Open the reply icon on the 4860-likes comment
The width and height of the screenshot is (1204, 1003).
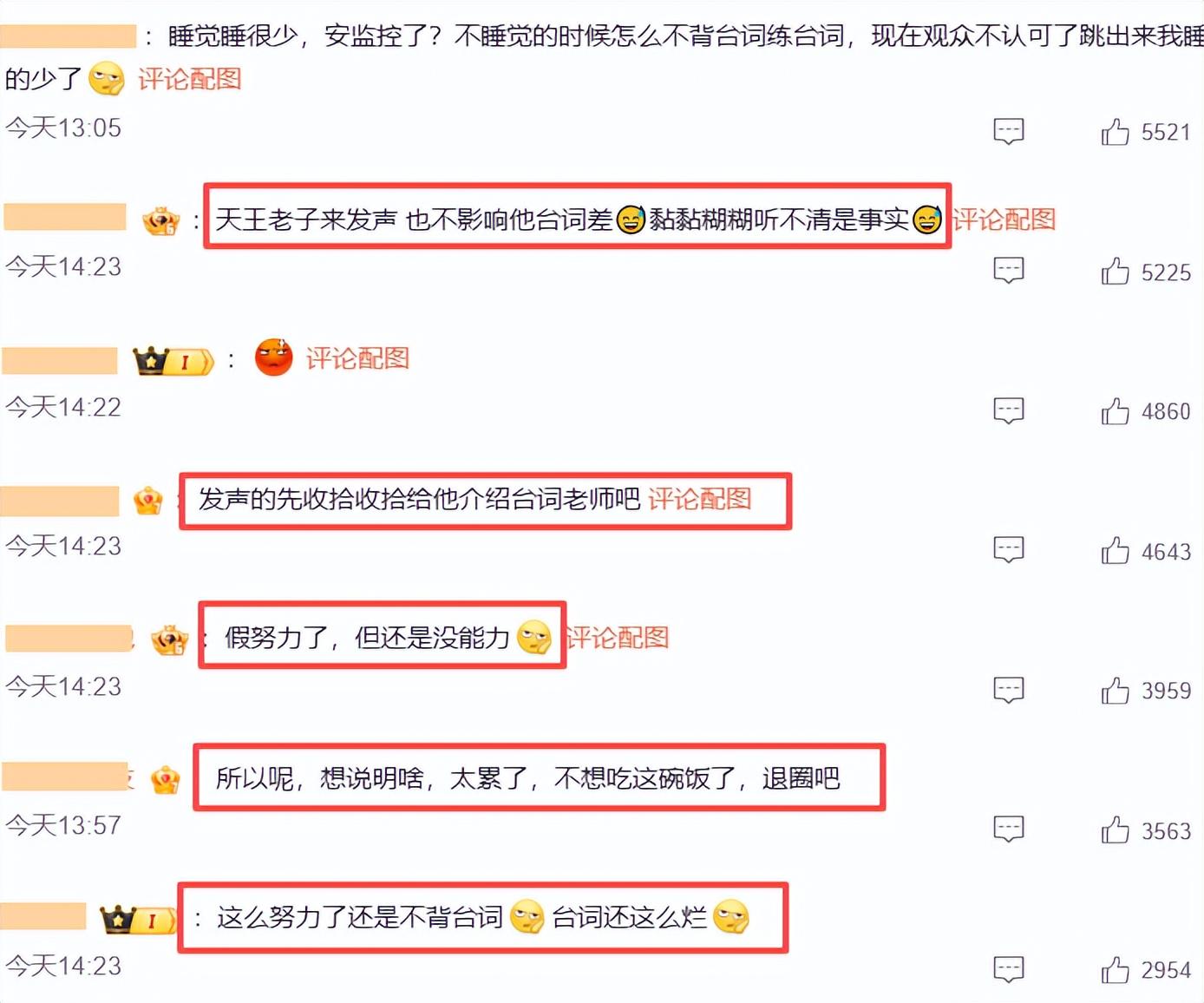coord(1008,410)
